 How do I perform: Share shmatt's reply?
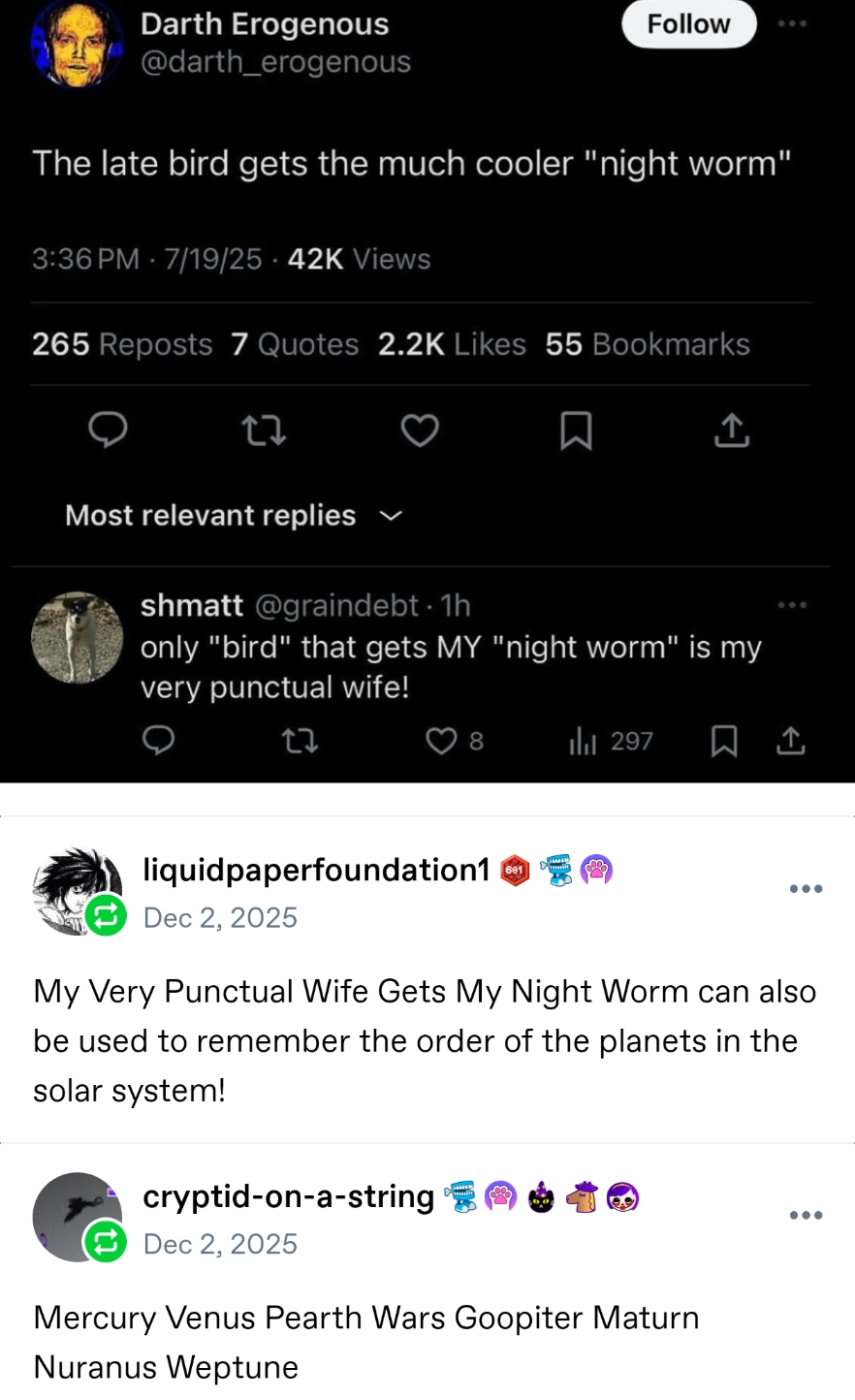click(x=791, y=742)
